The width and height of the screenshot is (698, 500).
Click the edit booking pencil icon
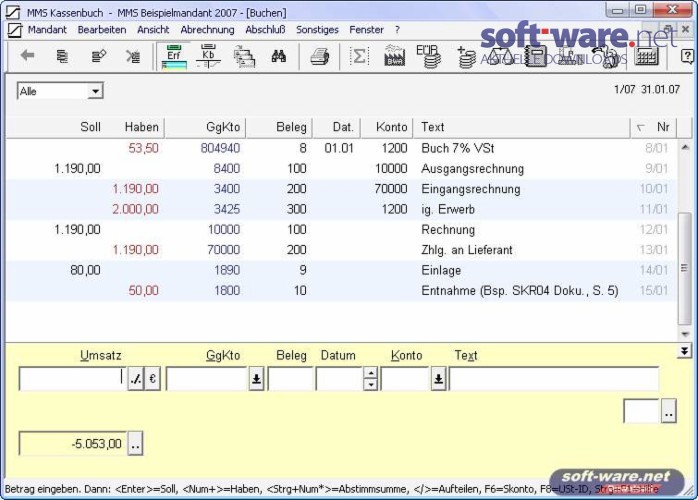coord(98,56)
